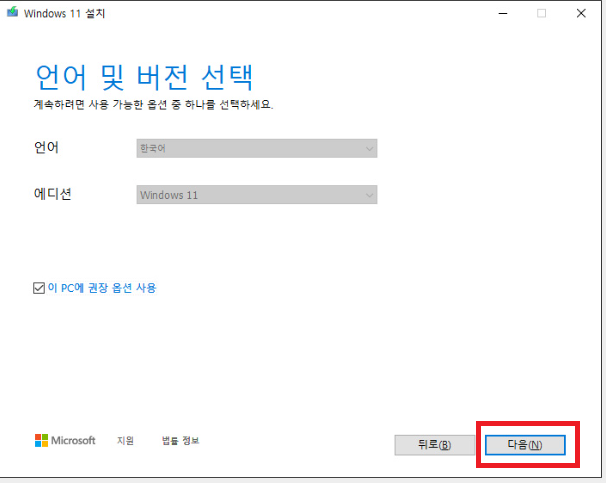
Task: Click the disabled maximize button
Action: tap(541, 14)
